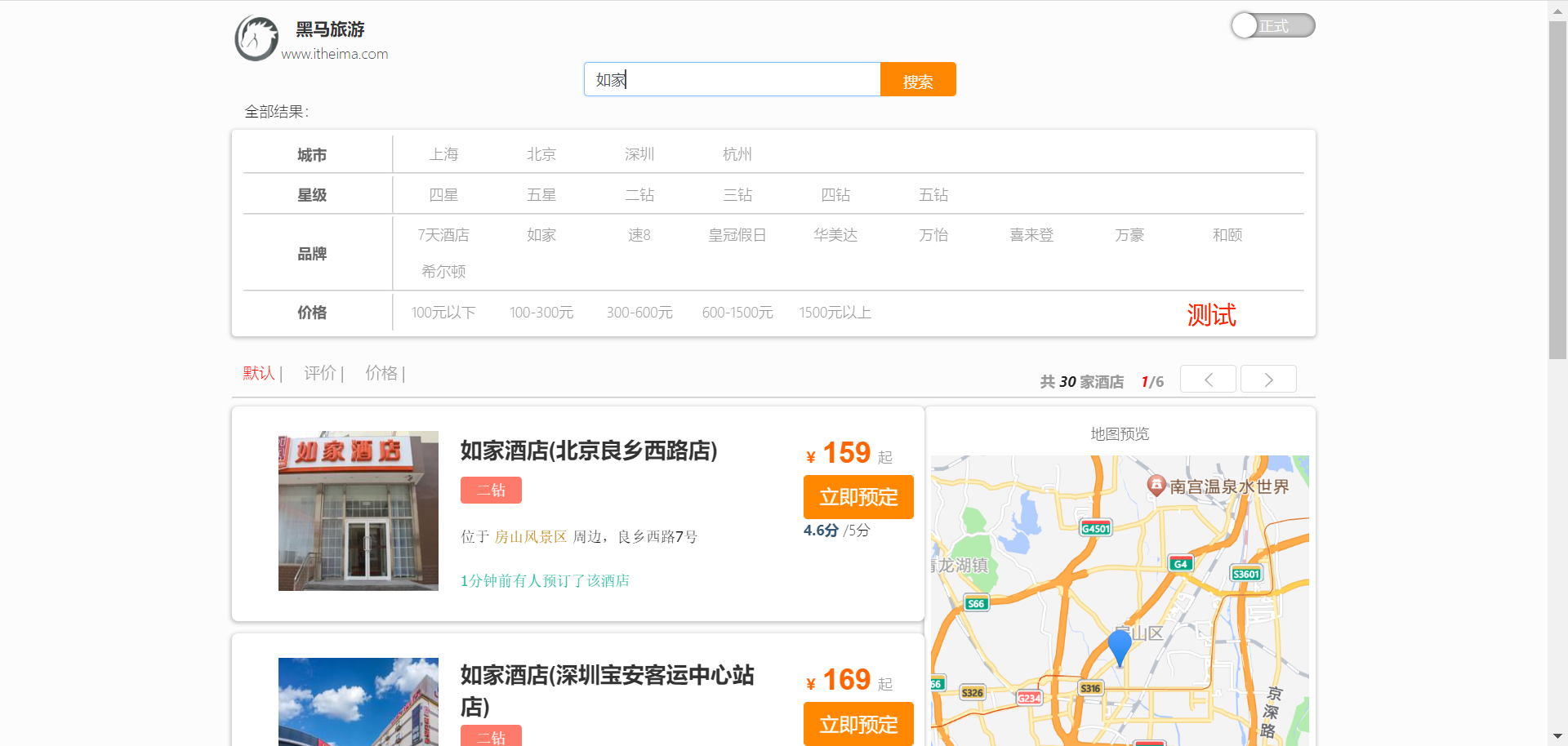
Task: Select star level 三钻
Action: pyautogui.click(x=737, y=195)
